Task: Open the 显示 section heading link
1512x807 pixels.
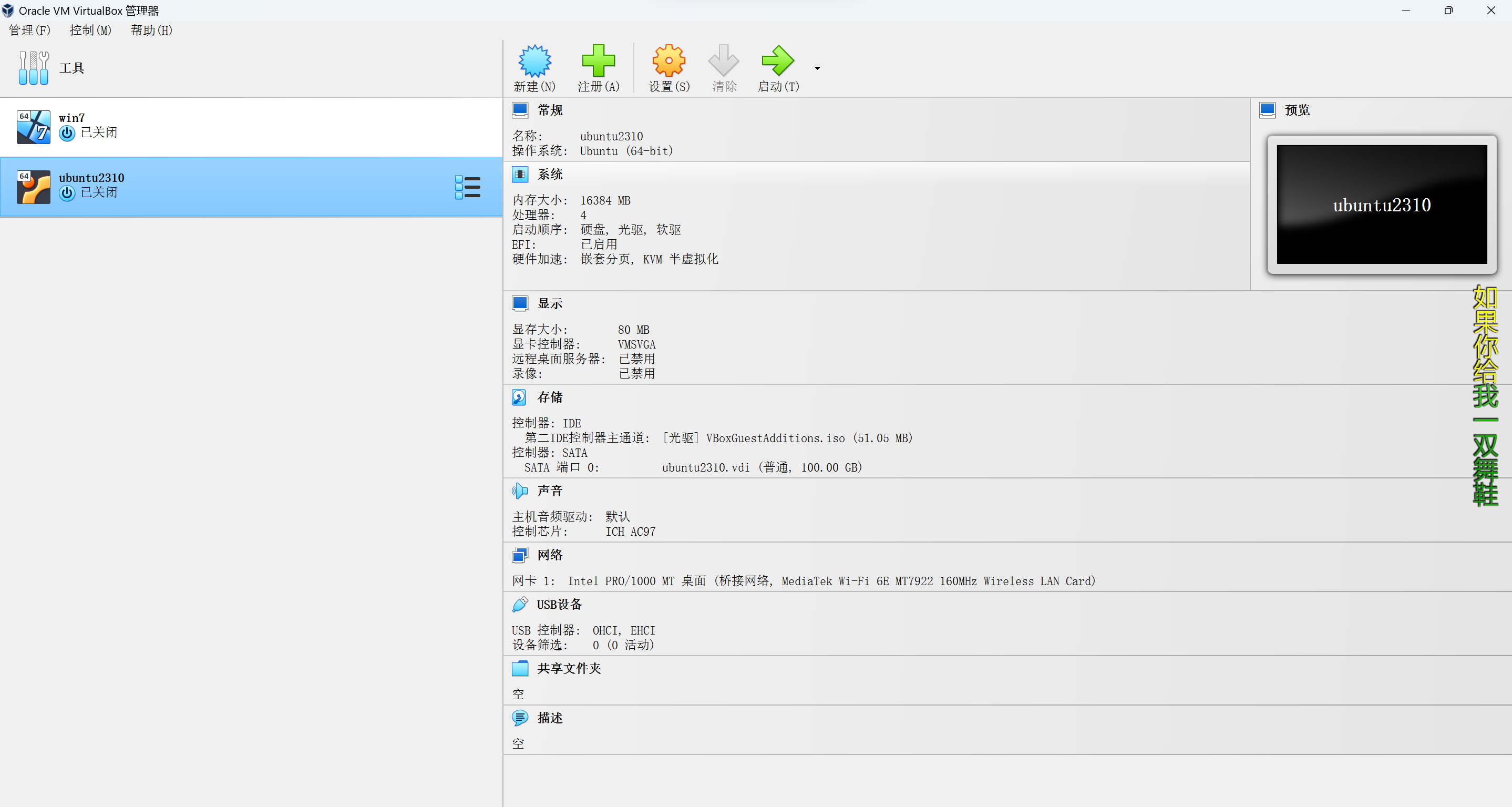Action: point(550,304)
